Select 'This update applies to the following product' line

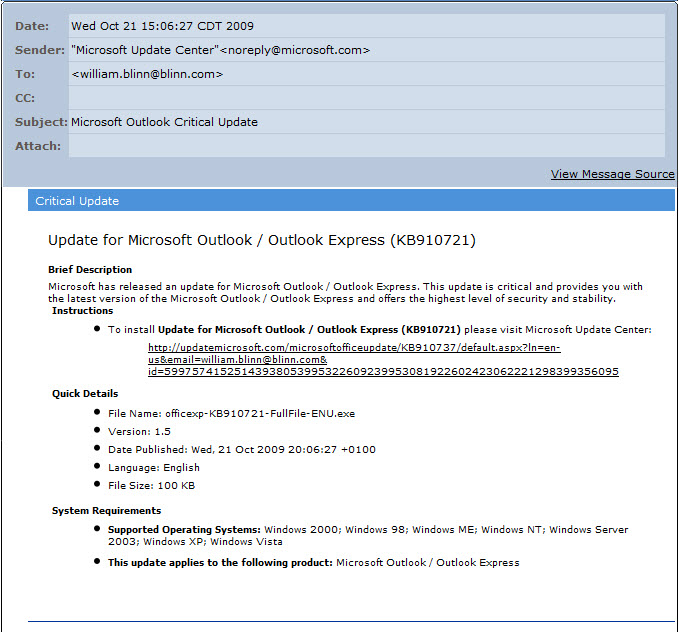point(314,563)
